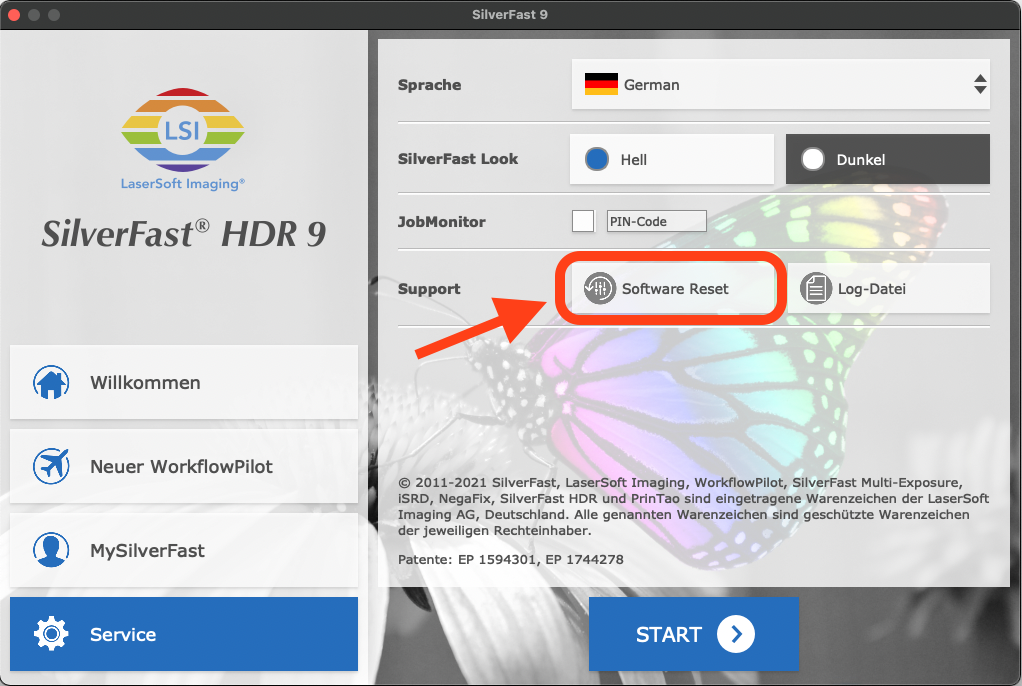Click the Support label
1022x686 pixels.
click(x=429, y=289)
